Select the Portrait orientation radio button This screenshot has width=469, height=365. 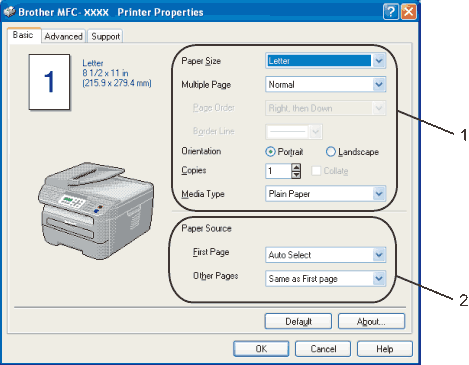click(270, 152)
